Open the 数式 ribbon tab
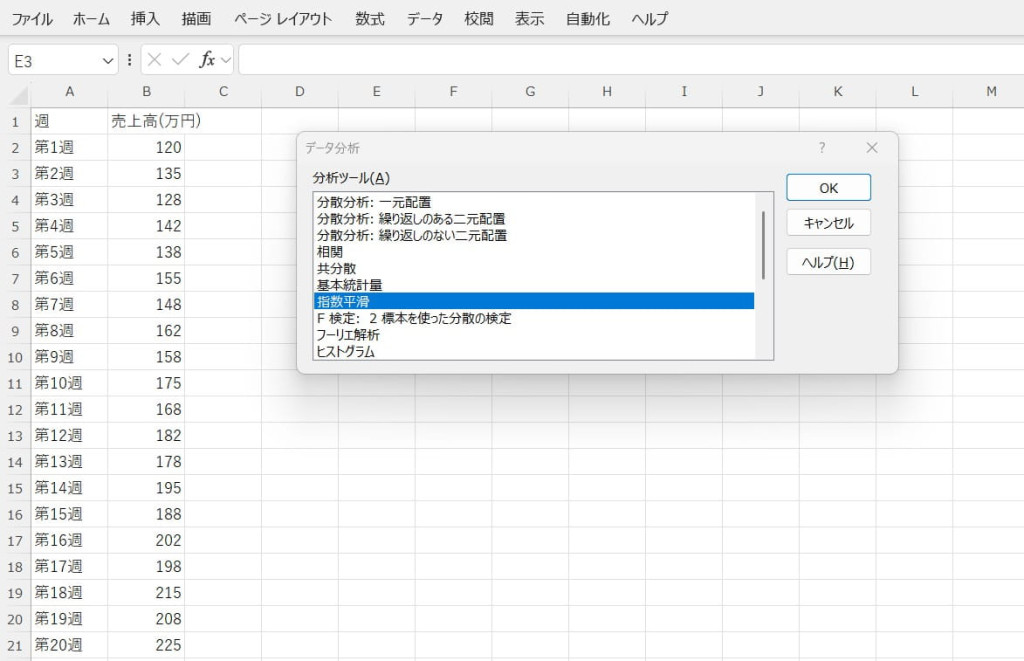1024x661 pixels. click(x=370, y=18)
